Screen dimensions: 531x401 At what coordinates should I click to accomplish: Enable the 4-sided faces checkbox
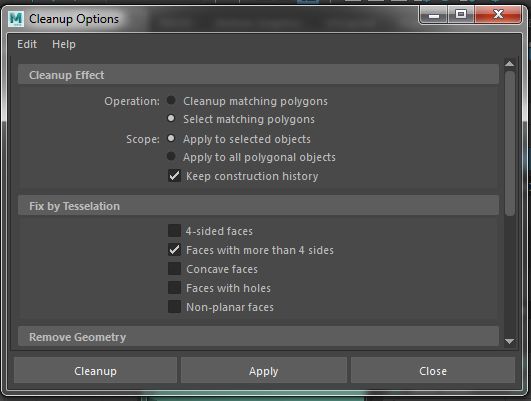[x=174, y=231]
